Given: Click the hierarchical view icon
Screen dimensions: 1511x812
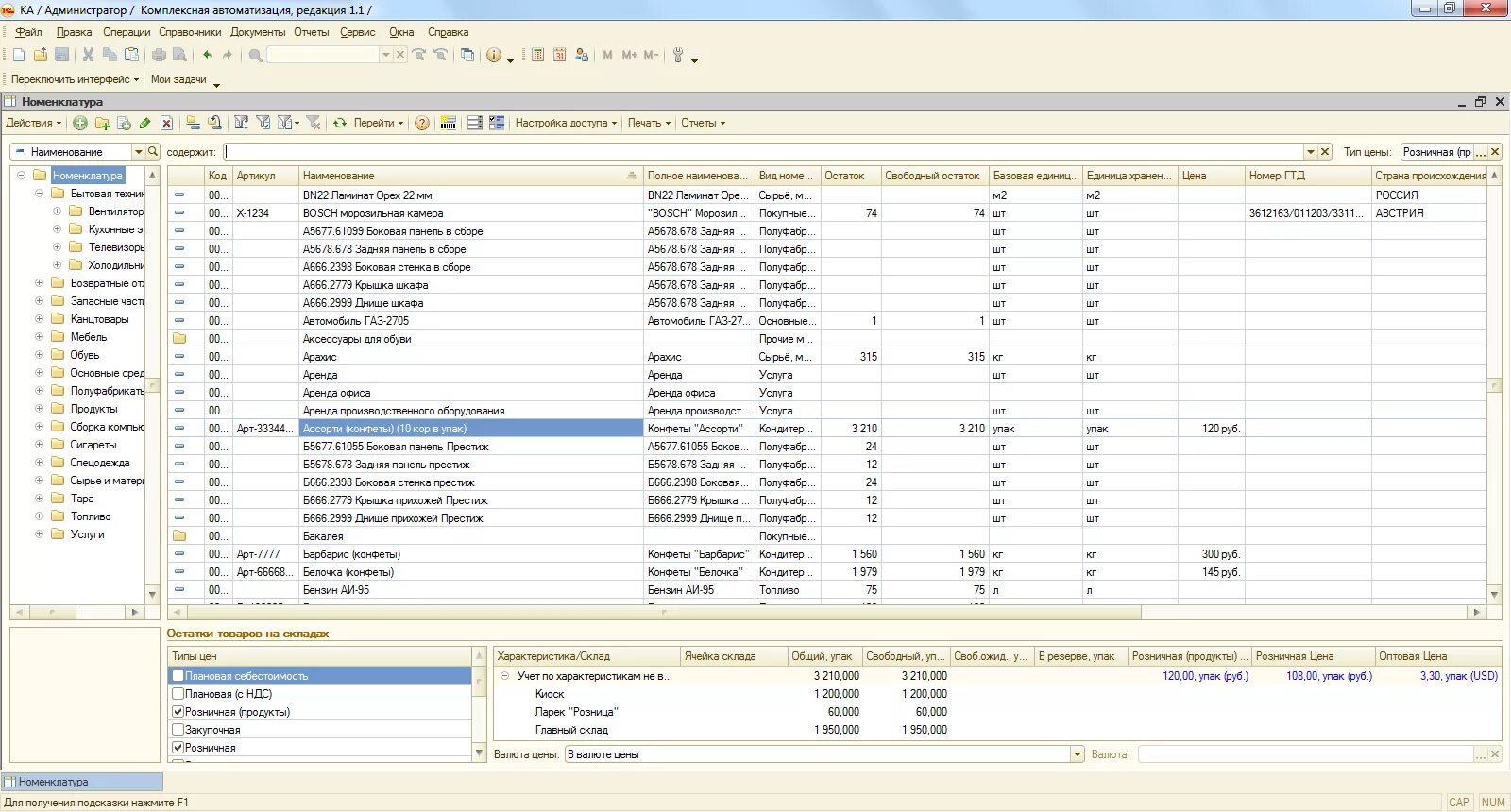Looking at the screenshot, I should 193,123.
